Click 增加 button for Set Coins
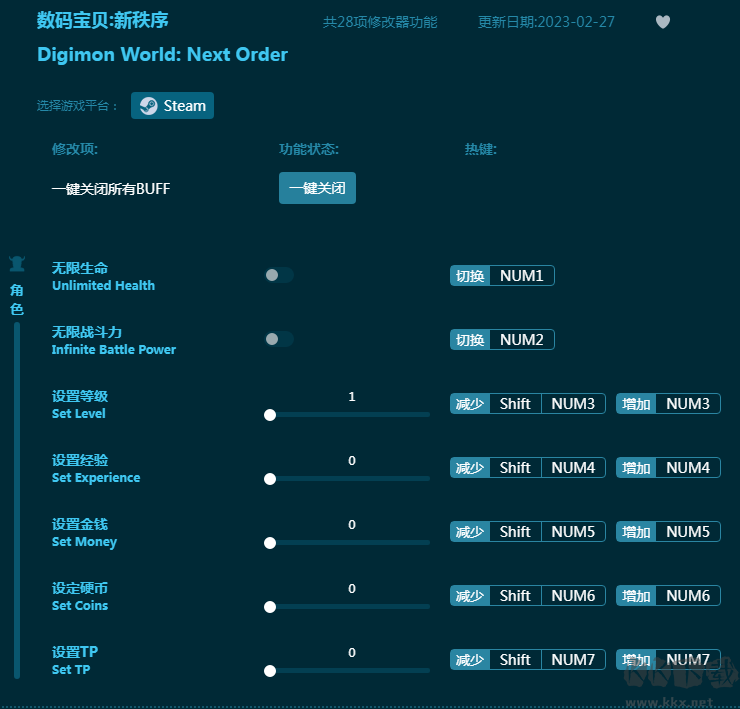This screenshot has width=740, height=709. point(636,596)
